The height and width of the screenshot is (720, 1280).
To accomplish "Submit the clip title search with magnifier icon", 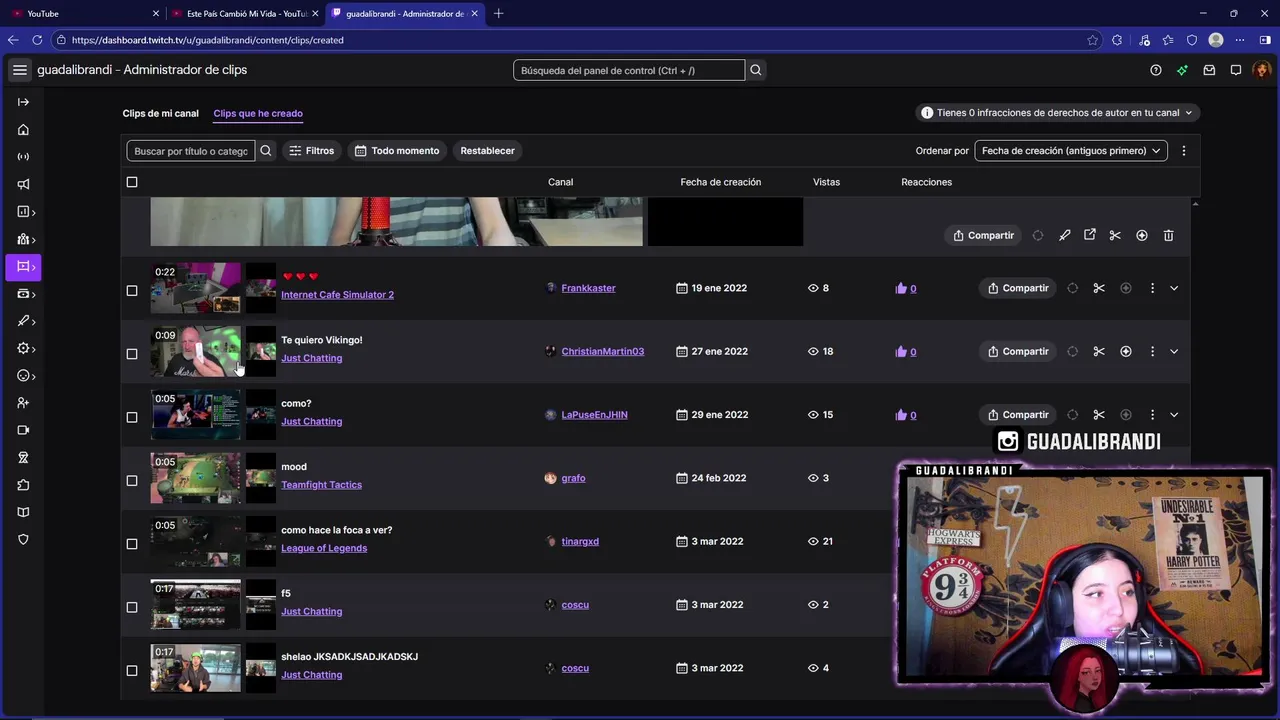I will click(266, 151).
